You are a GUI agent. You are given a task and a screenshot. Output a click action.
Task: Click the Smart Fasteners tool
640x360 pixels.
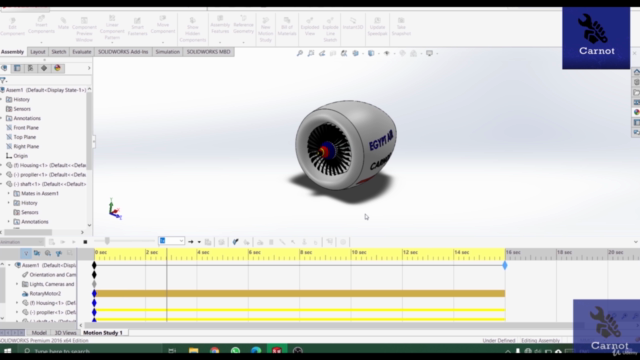click(x=137, y=27)
